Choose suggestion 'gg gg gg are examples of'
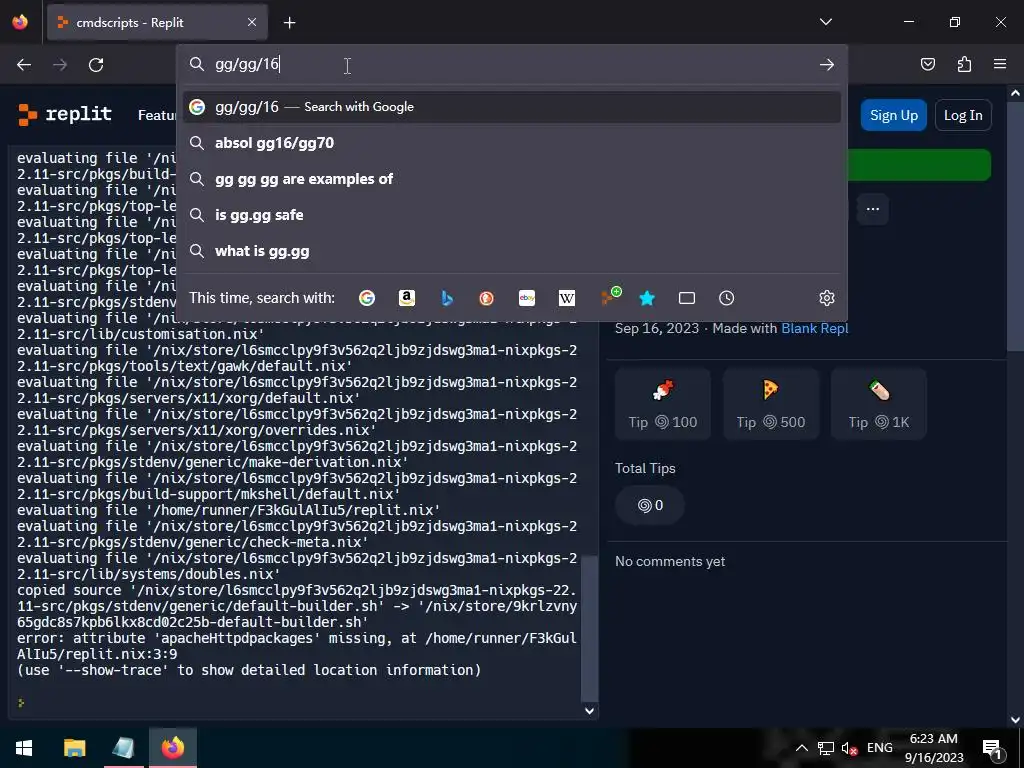This screenshot has width=1024, height=768. [x=512, y=179]
